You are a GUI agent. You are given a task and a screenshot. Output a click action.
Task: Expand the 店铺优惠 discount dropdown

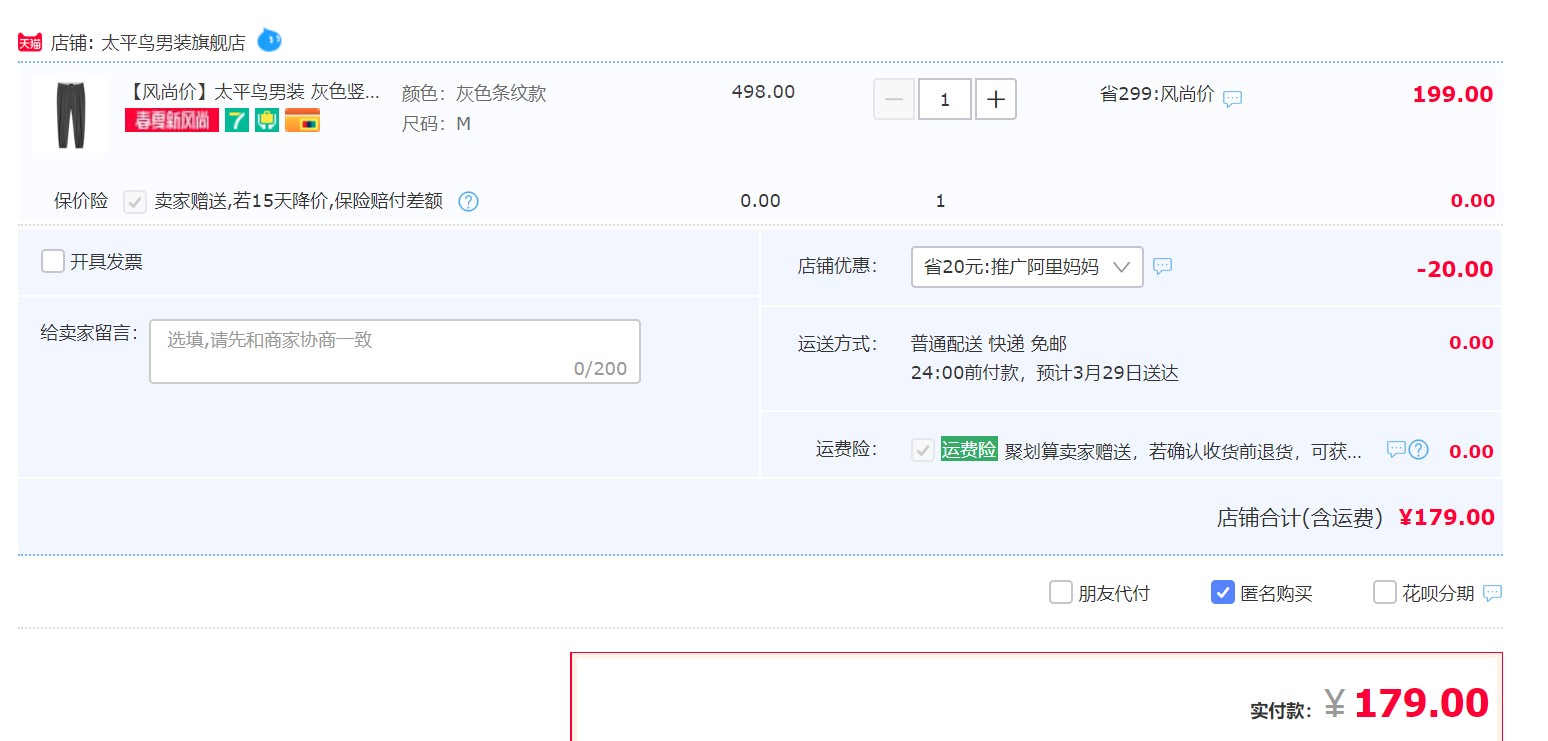point(1027,267)
